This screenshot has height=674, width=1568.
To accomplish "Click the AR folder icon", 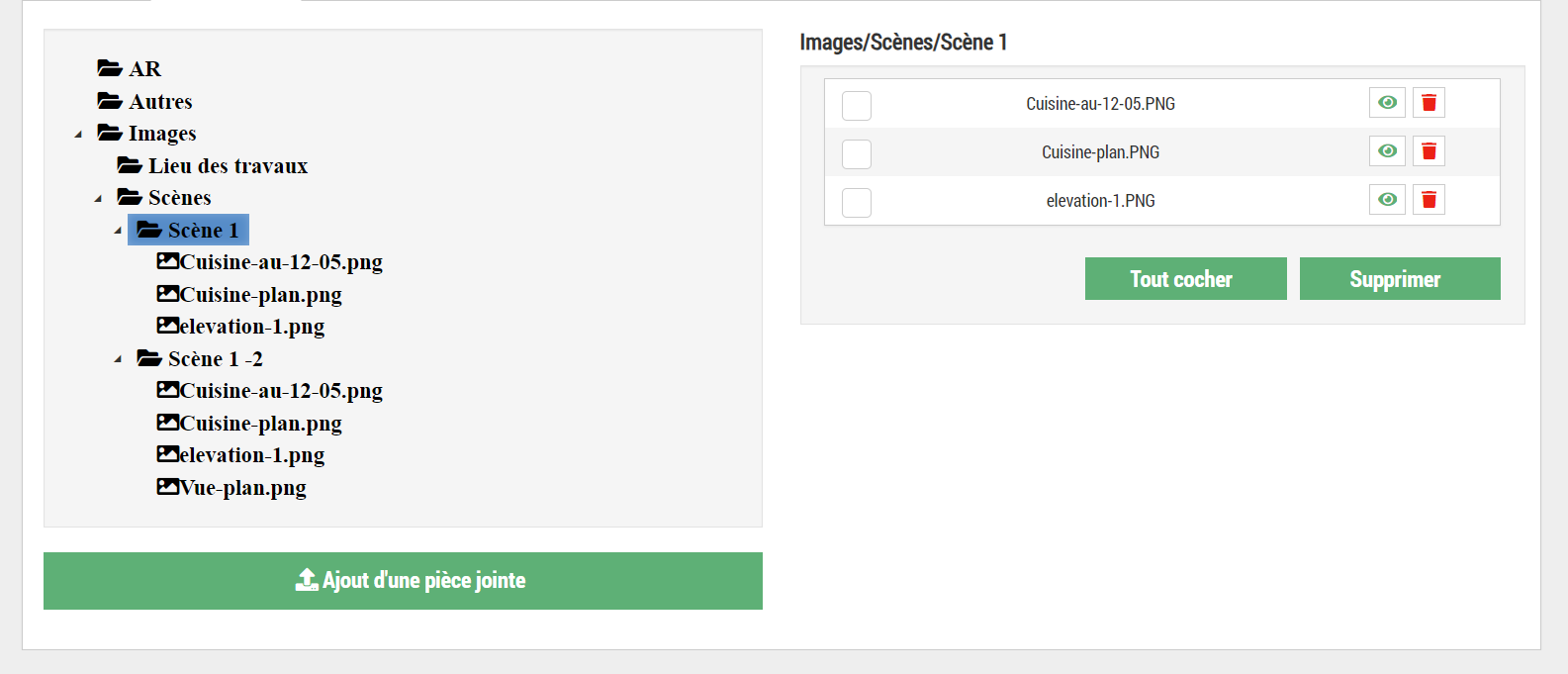I will tap(110, 68).
